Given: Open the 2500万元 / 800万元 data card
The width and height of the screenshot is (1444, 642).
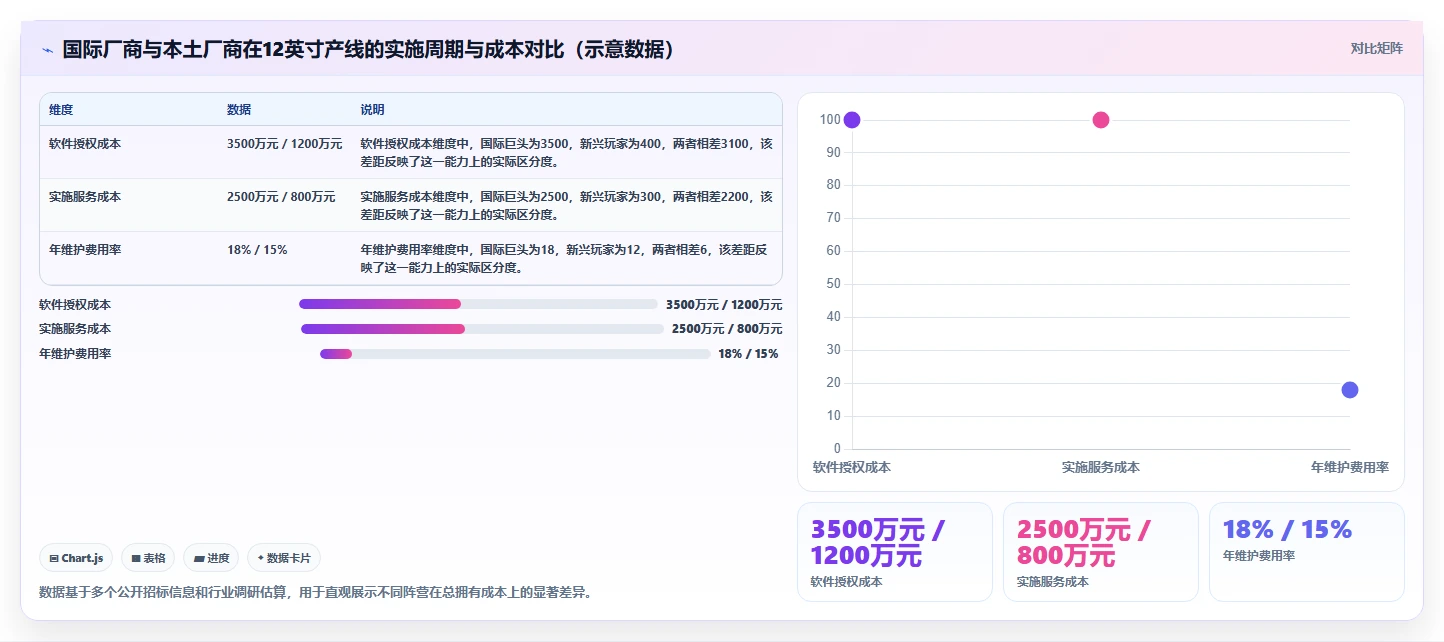Looking at the screenshot, I should 1101,552.
